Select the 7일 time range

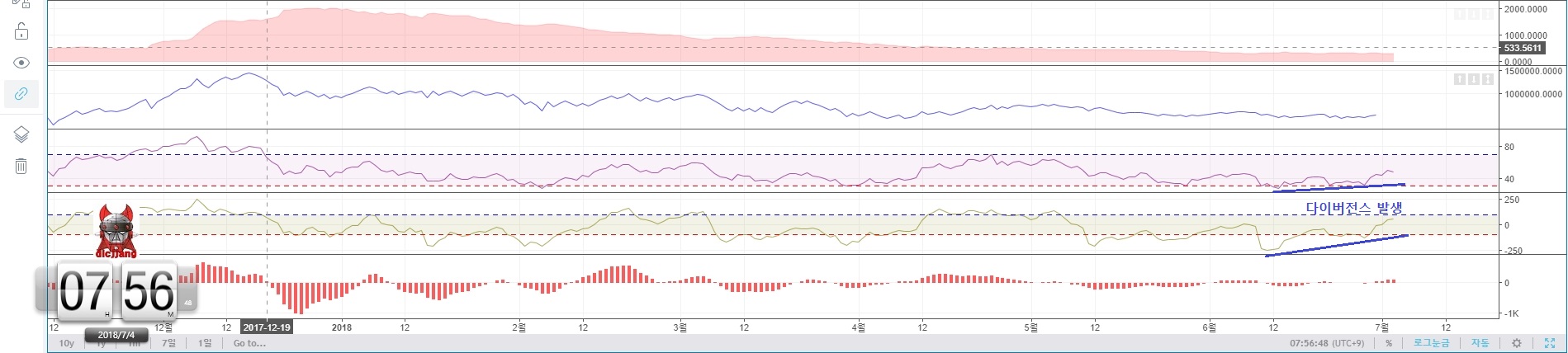click(x=168, y=343)
